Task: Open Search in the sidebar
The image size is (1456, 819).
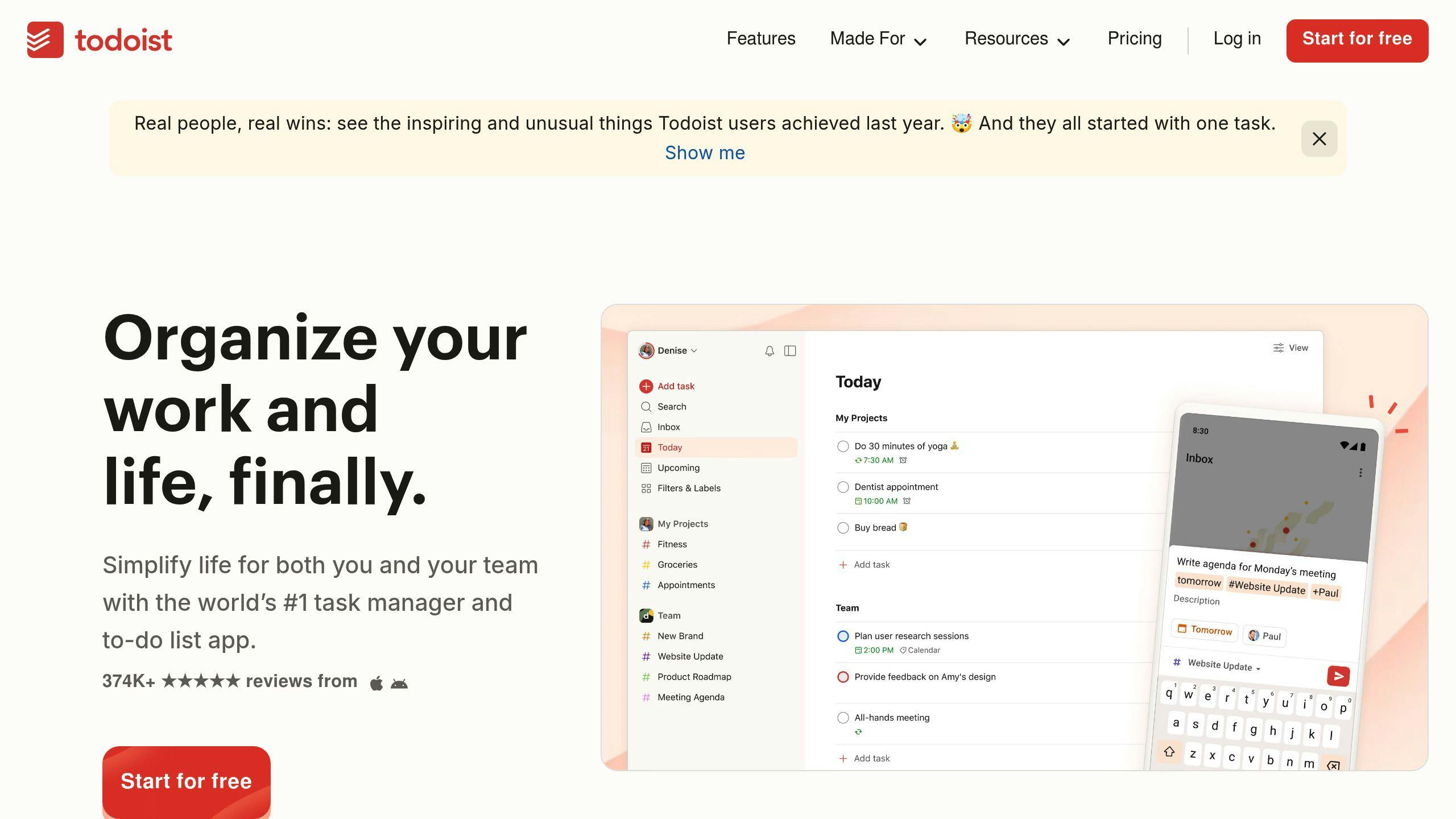Action: coord(646,407)
